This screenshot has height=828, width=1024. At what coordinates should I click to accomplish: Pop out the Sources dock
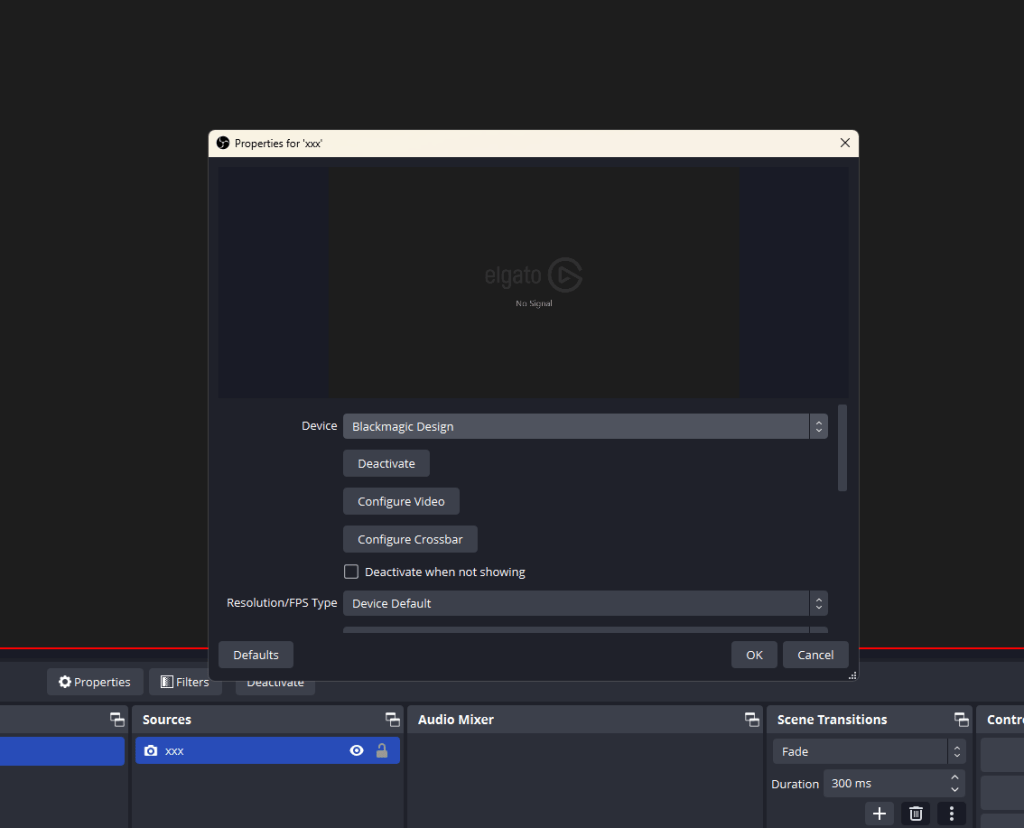(x=392, y=720)
